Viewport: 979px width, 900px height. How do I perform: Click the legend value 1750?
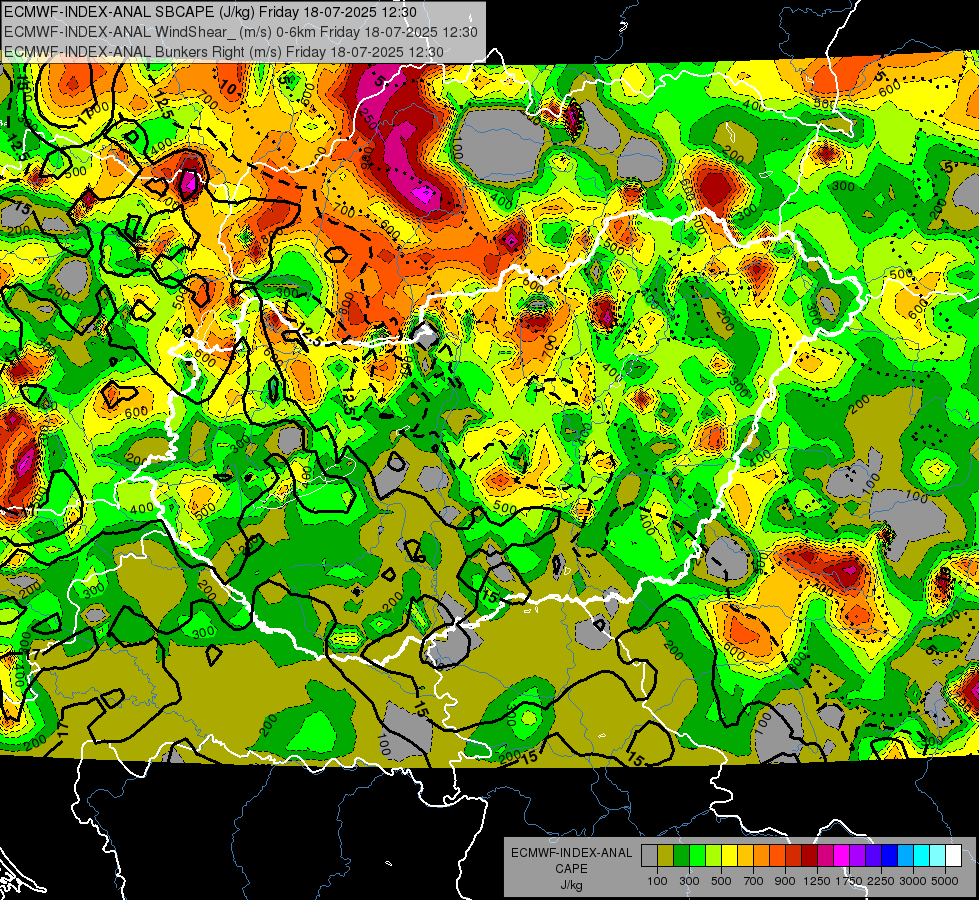coord(849,881)
